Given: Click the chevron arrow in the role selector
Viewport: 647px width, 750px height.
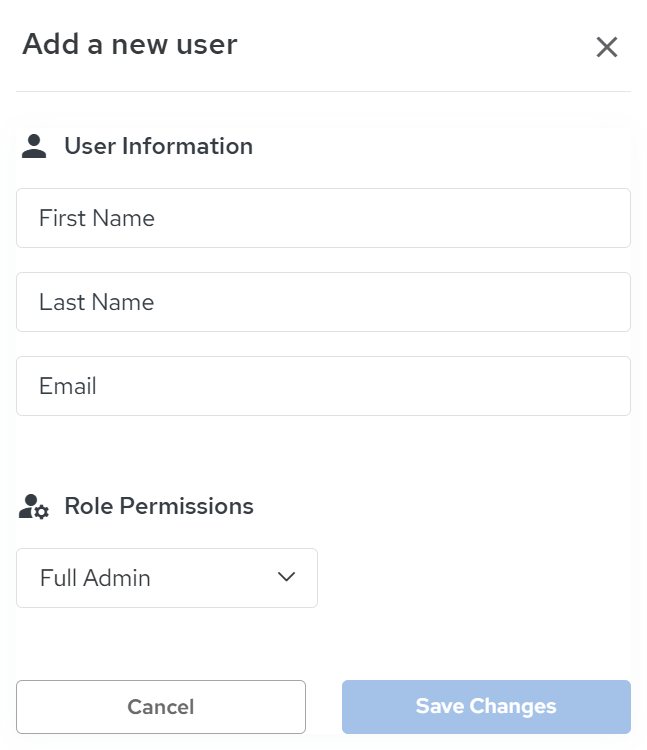Looking at the screenshot, I should (x=286, y=577).
